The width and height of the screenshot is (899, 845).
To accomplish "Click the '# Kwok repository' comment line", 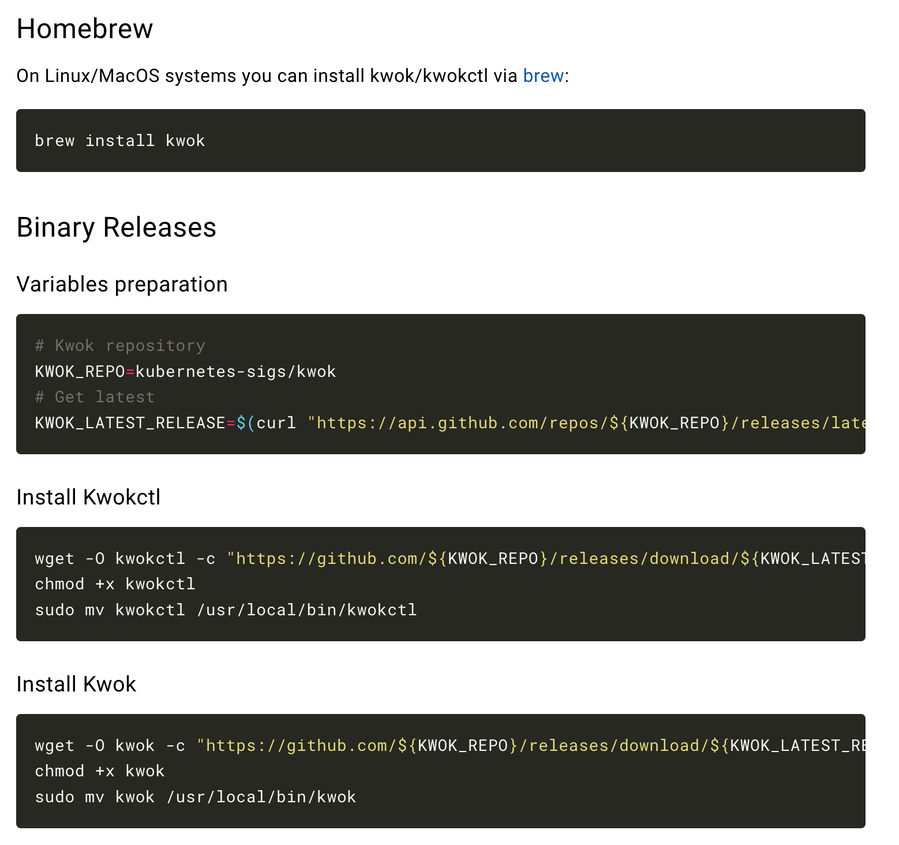I will 120,346.
